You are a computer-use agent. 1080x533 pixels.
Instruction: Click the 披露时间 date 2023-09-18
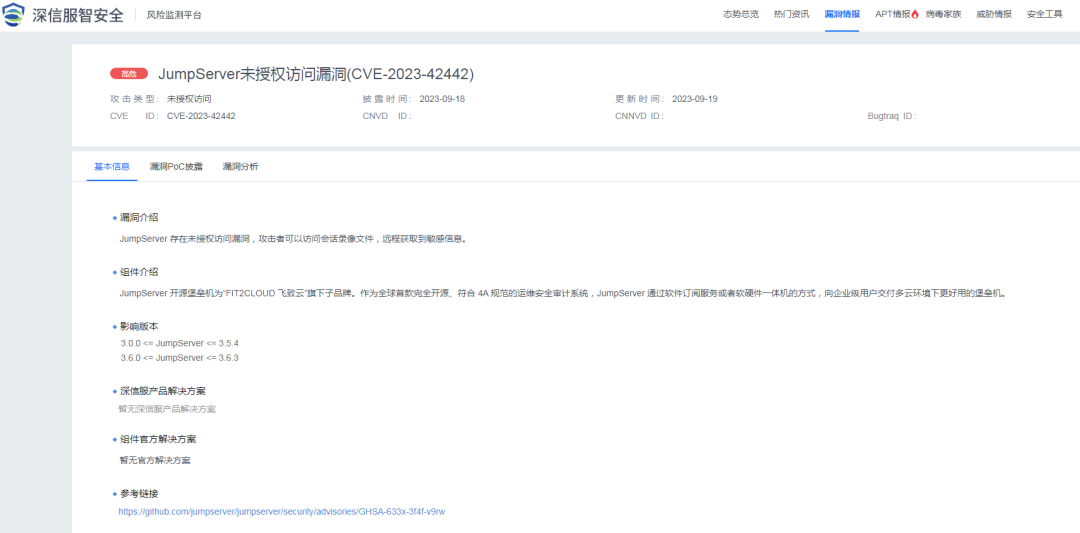pyautogui.click(x=442, y=98)
